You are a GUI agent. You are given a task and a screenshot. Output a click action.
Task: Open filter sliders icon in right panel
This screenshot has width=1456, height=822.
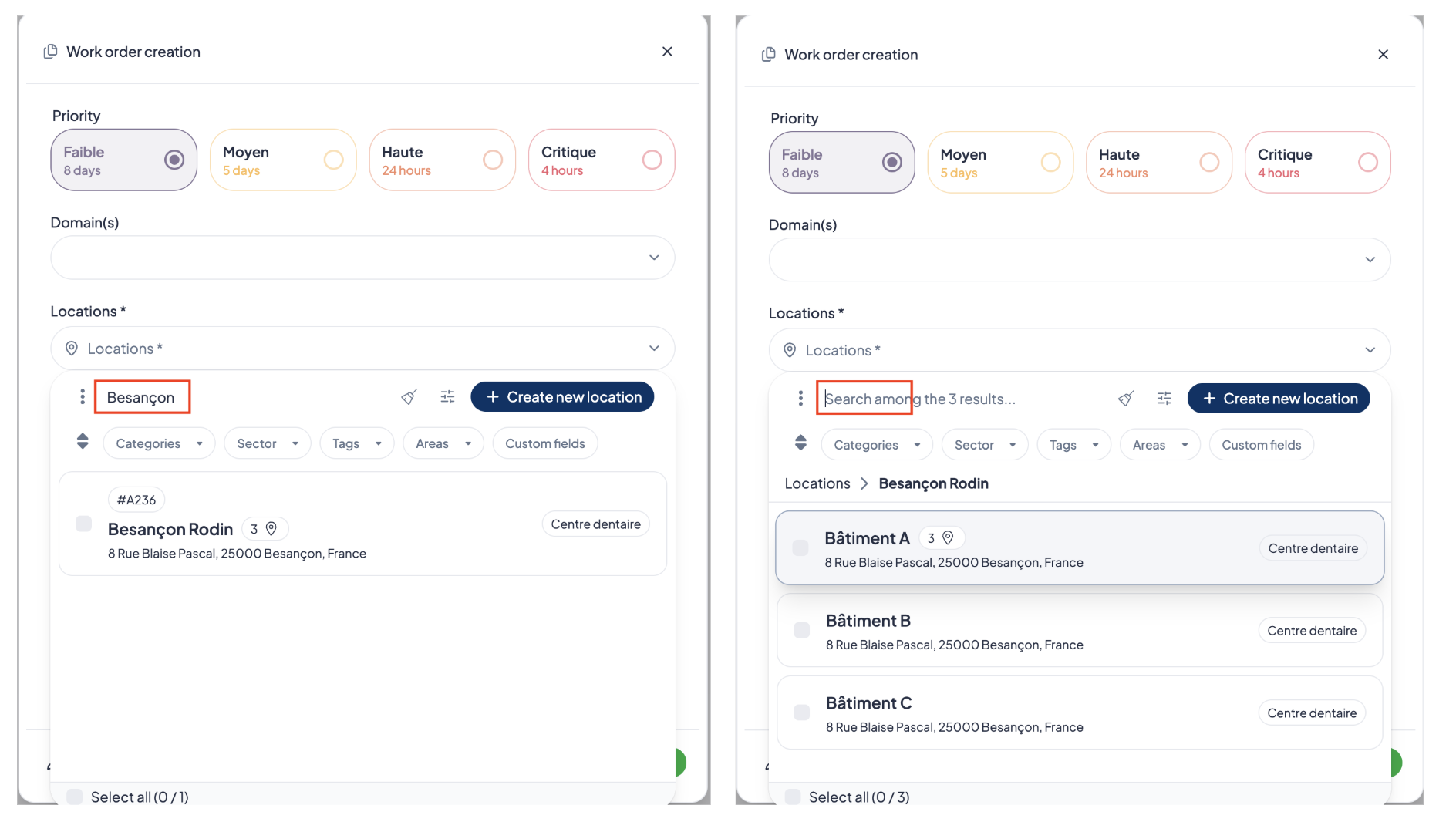pos(1164,399)
